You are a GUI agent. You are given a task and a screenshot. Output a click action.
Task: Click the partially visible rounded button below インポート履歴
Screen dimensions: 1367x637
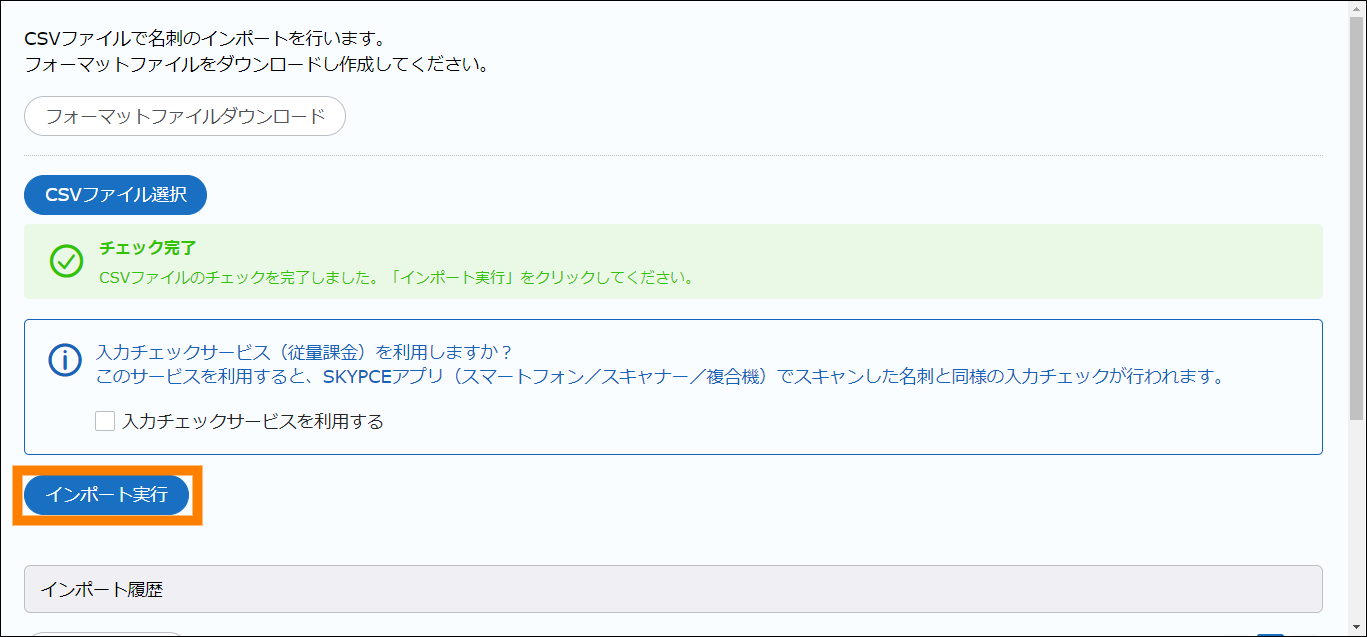[104, 633]
